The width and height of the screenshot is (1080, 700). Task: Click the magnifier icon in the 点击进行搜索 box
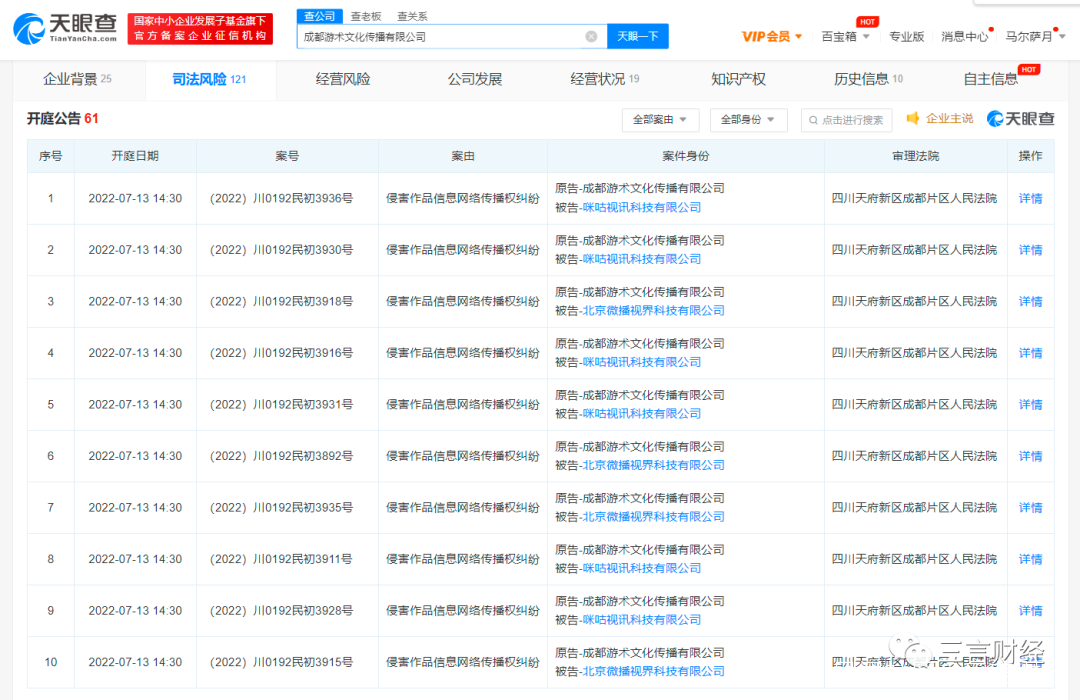pyautogui.click(x=813, y=120)
